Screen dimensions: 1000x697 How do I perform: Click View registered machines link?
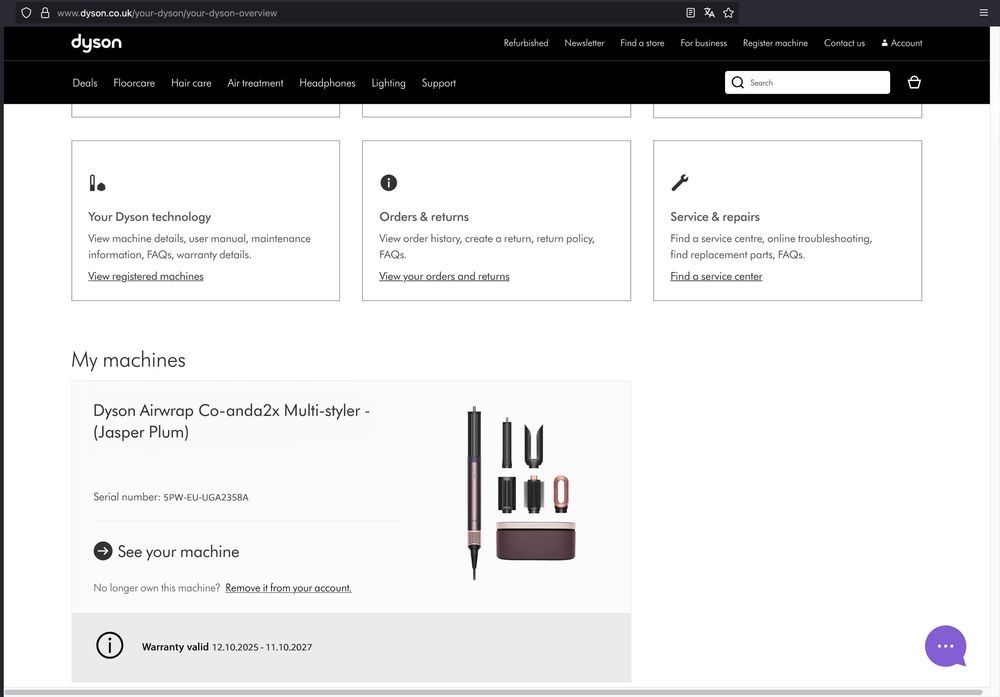(x=146, y=276)
